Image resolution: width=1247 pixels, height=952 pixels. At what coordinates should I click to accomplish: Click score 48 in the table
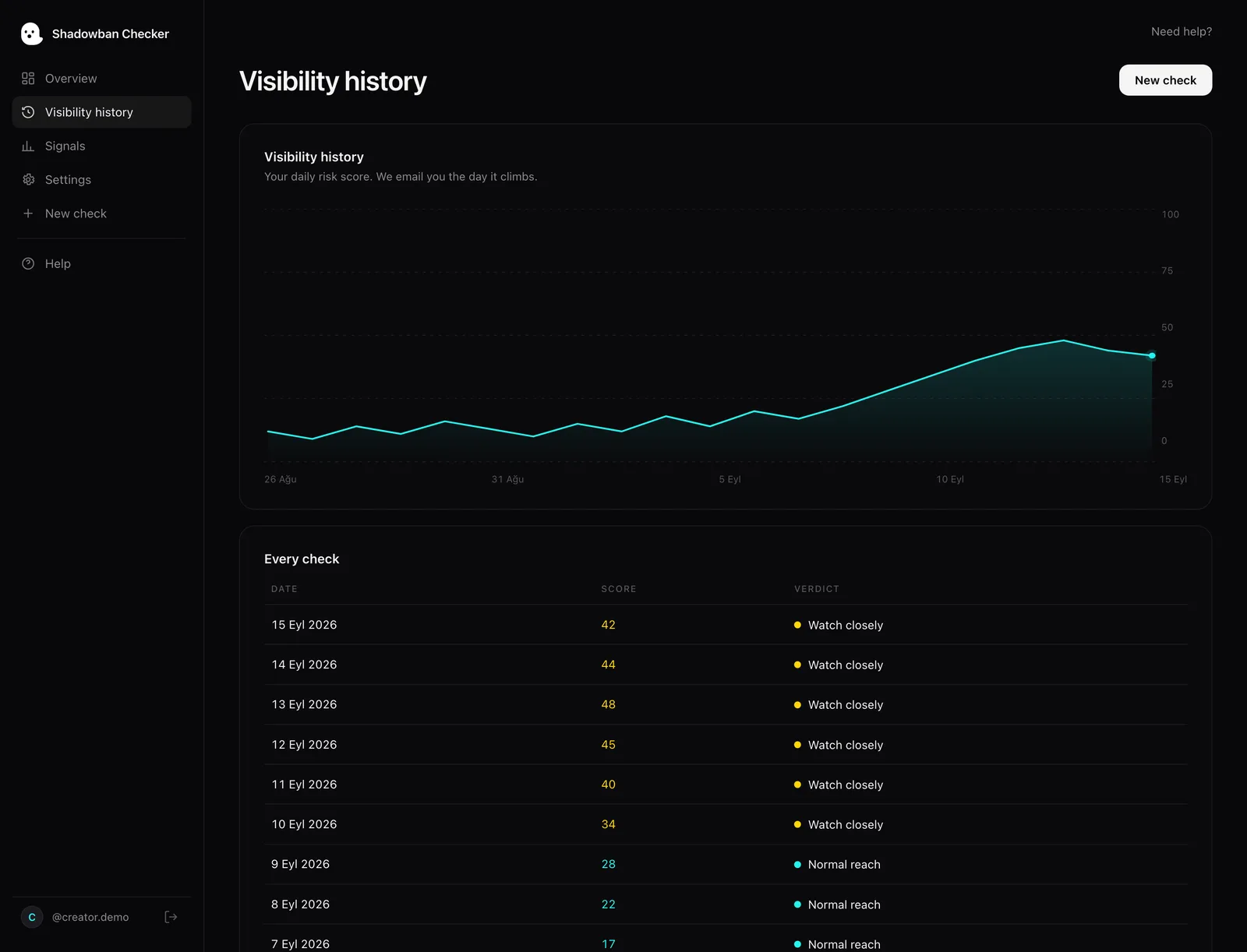click(x=609, y=704)
